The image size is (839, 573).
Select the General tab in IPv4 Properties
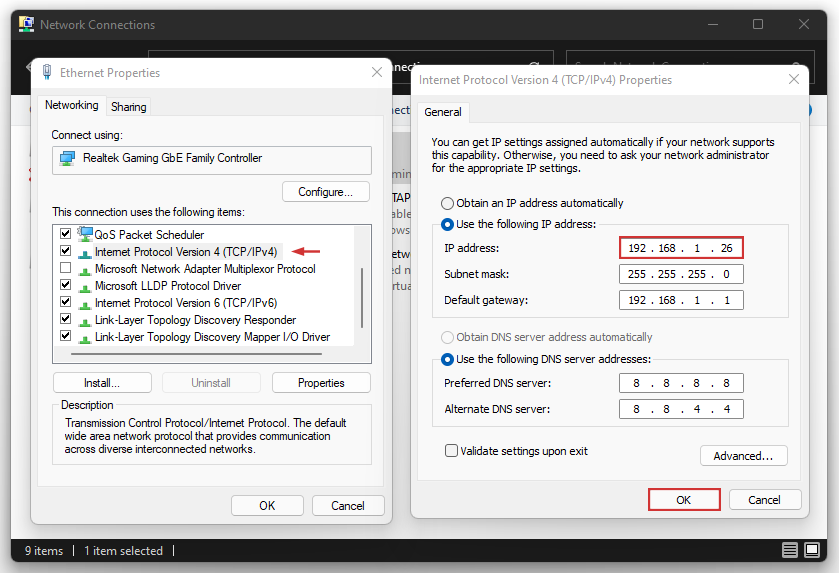click(x=443, y=112)
